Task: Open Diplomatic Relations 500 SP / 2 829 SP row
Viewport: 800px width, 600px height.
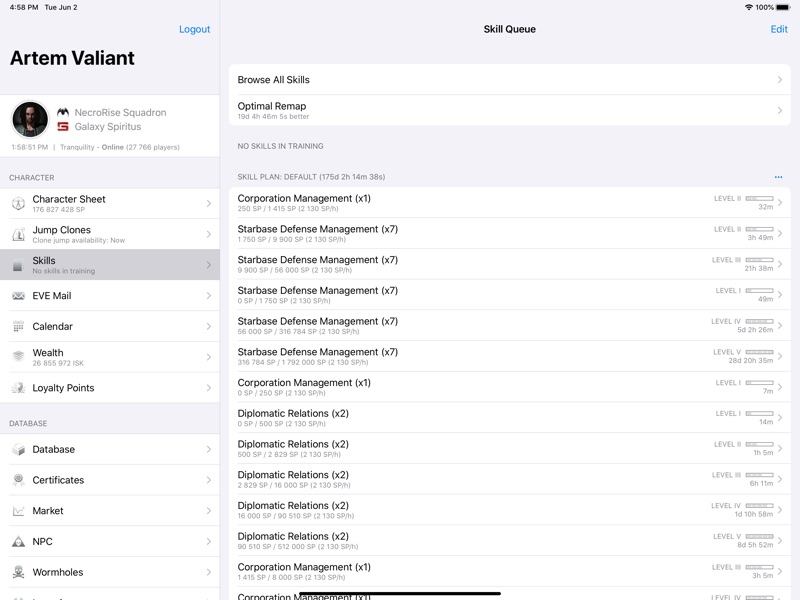Action: pyautogui.click(x=509, y=448)
